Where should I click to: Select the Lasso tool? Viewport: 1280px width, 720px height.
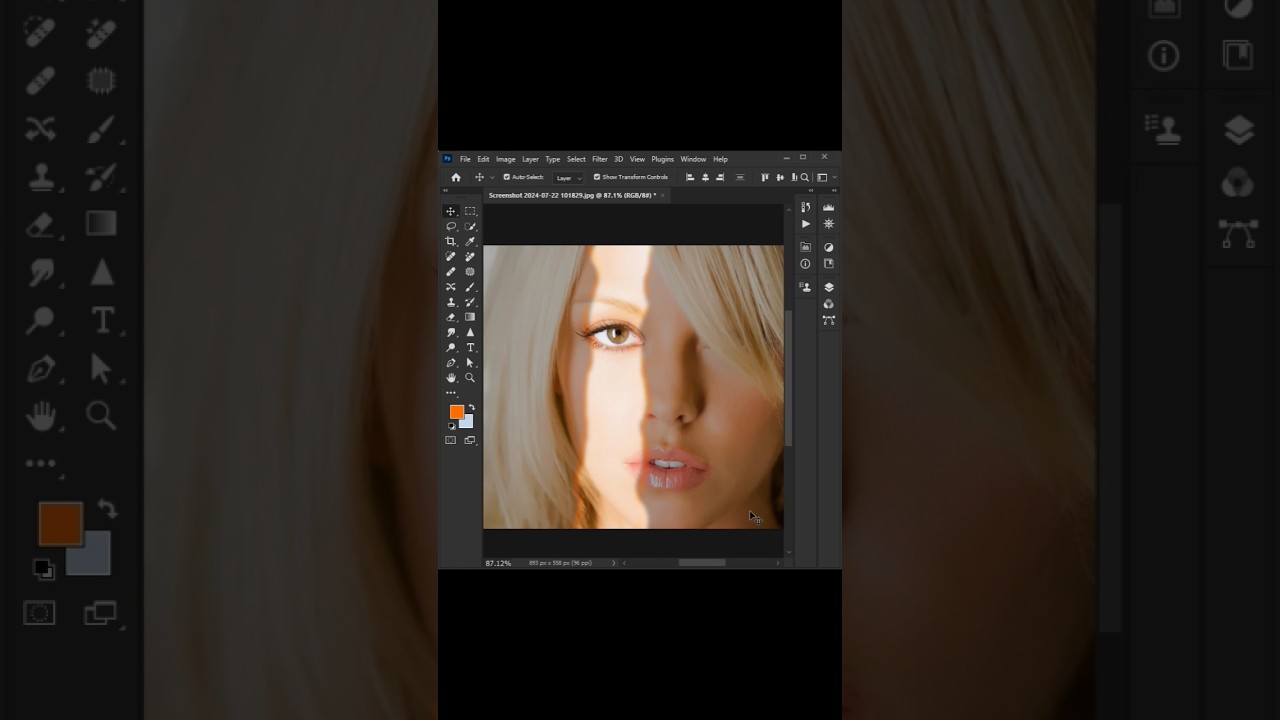[x=451, y=226]
